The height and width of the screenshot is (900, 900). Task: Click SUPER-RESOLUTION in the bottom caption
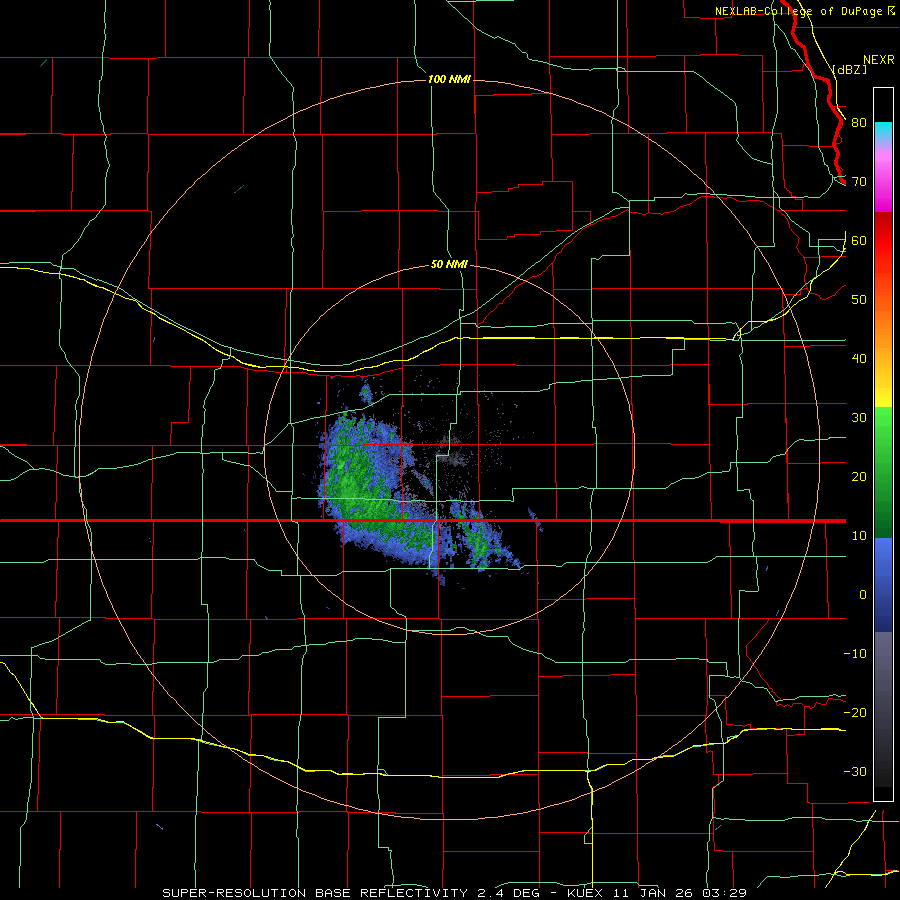point(234,893)
